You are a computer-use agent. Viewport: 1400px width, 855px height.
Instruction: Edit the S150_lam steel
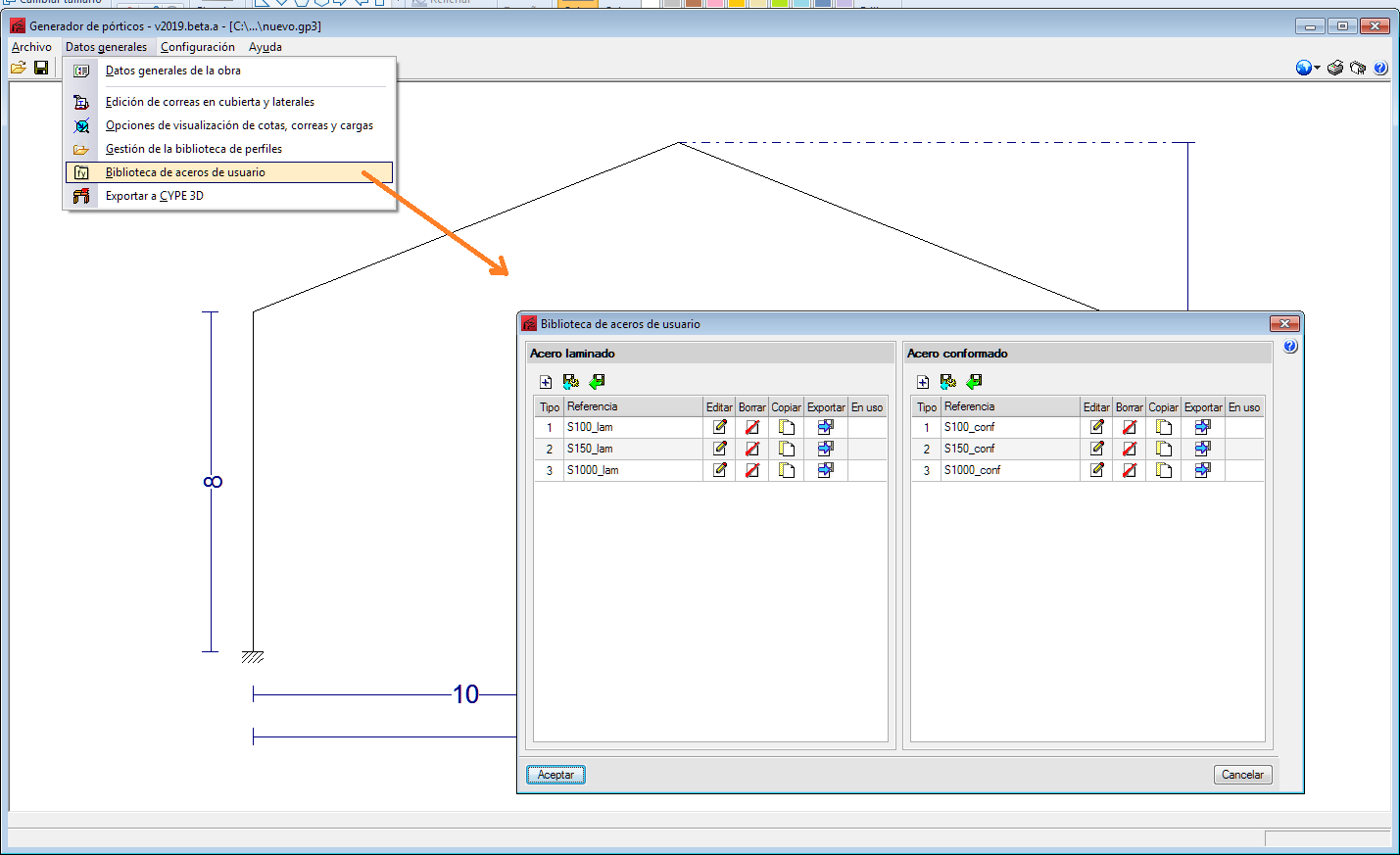pyautogui.click(x=720, y=449)
